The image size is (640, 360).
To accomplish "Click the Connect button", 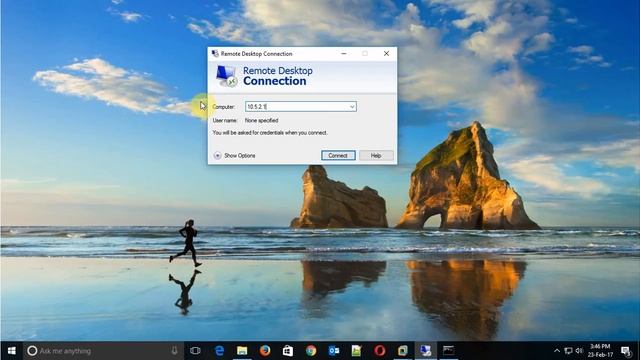I will click(x=338, y=156).
